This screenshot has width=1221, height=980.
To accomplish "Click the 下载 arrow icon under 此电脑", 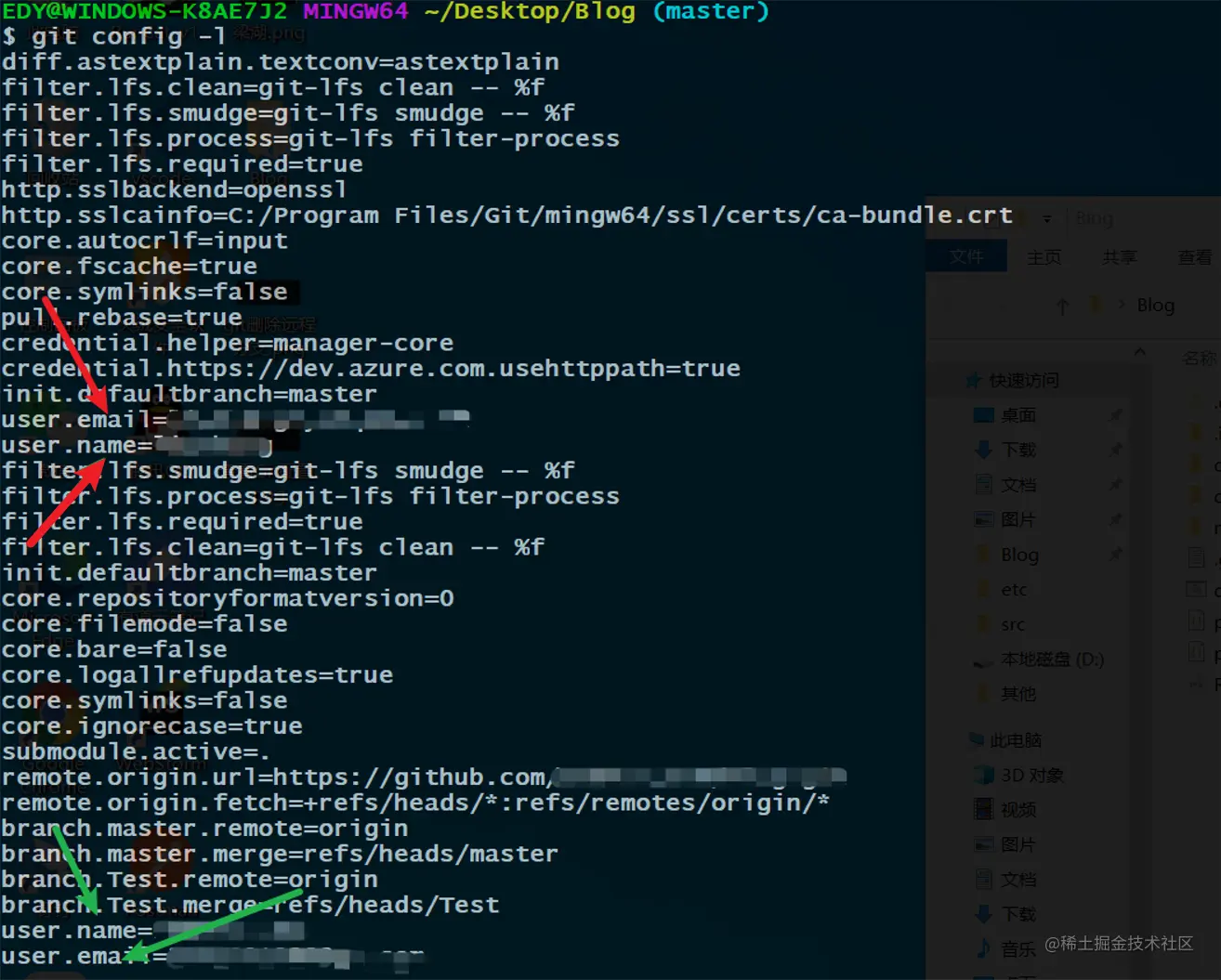I will [x=984, y=914].
